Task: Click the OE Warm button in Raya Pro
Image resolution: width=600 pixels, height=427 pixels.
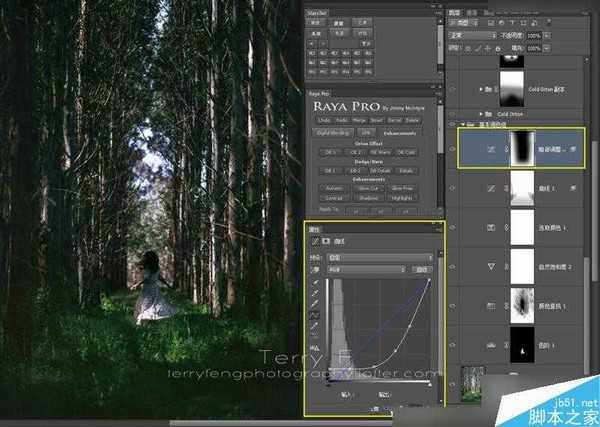Action: tap(380, 152)
